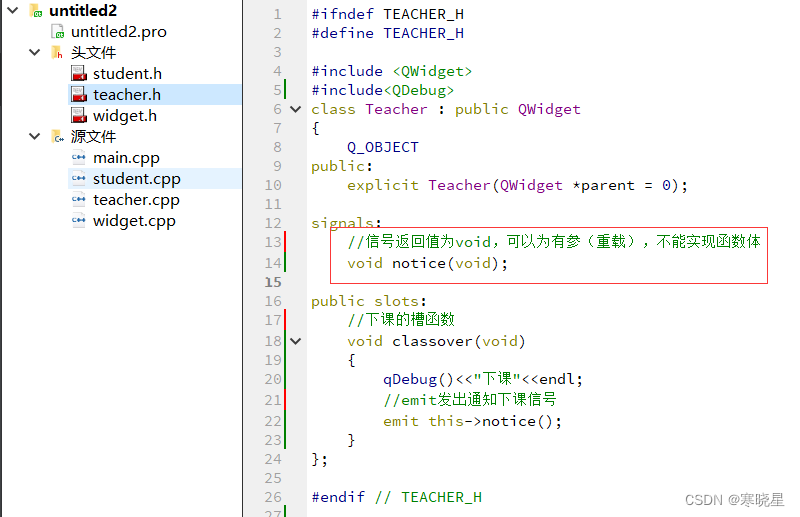The width and height of the screenshot is (800, 517).
Task: Click the comment '//信号返回值为void'
Action: pyautogui.click(x=419, y=241)
